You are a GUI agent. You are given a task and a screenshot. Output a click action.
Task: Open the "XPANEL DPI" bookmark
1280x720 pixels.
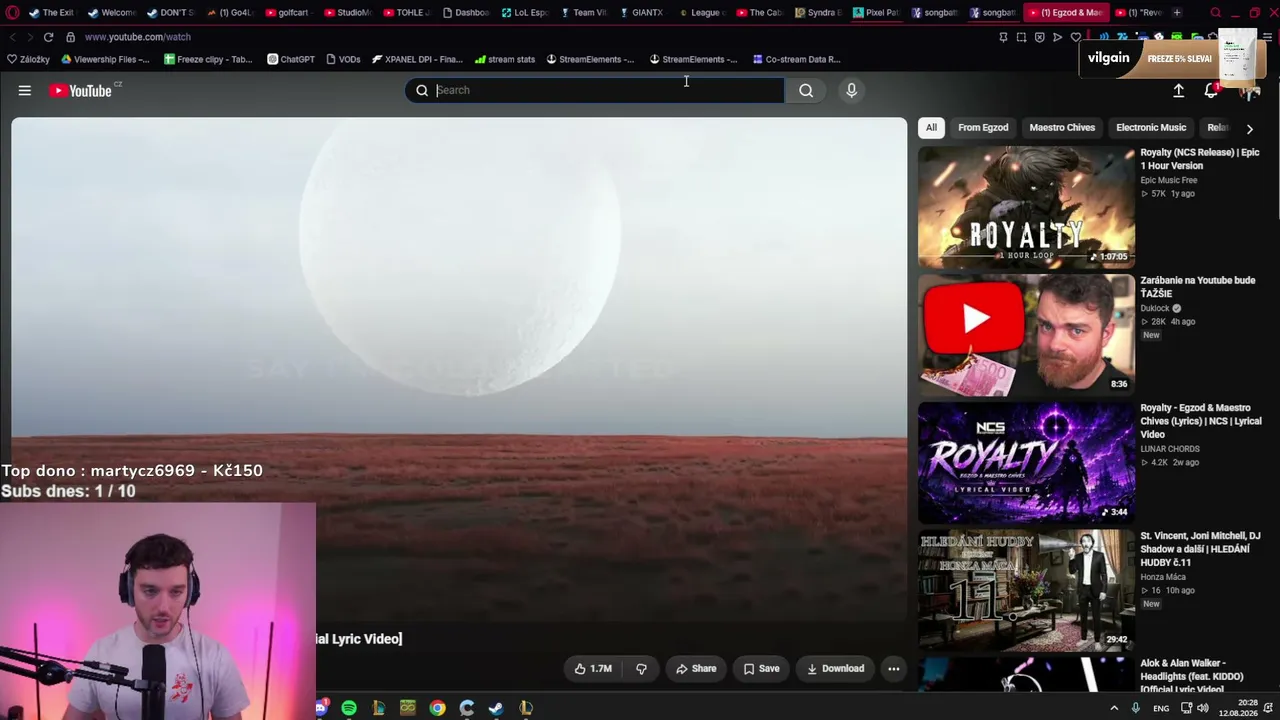[417, 59]
